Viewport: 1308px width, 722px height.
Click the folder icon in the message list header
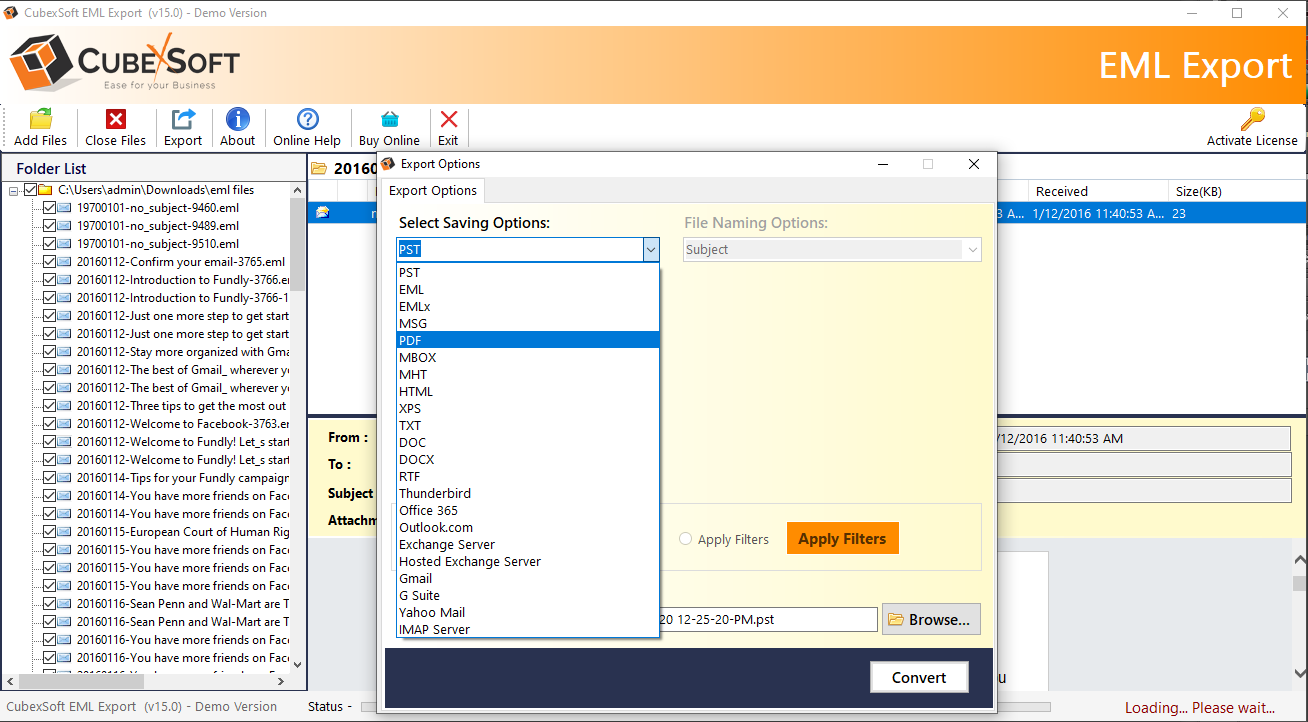pyautogui.click(x=319, y=168)
